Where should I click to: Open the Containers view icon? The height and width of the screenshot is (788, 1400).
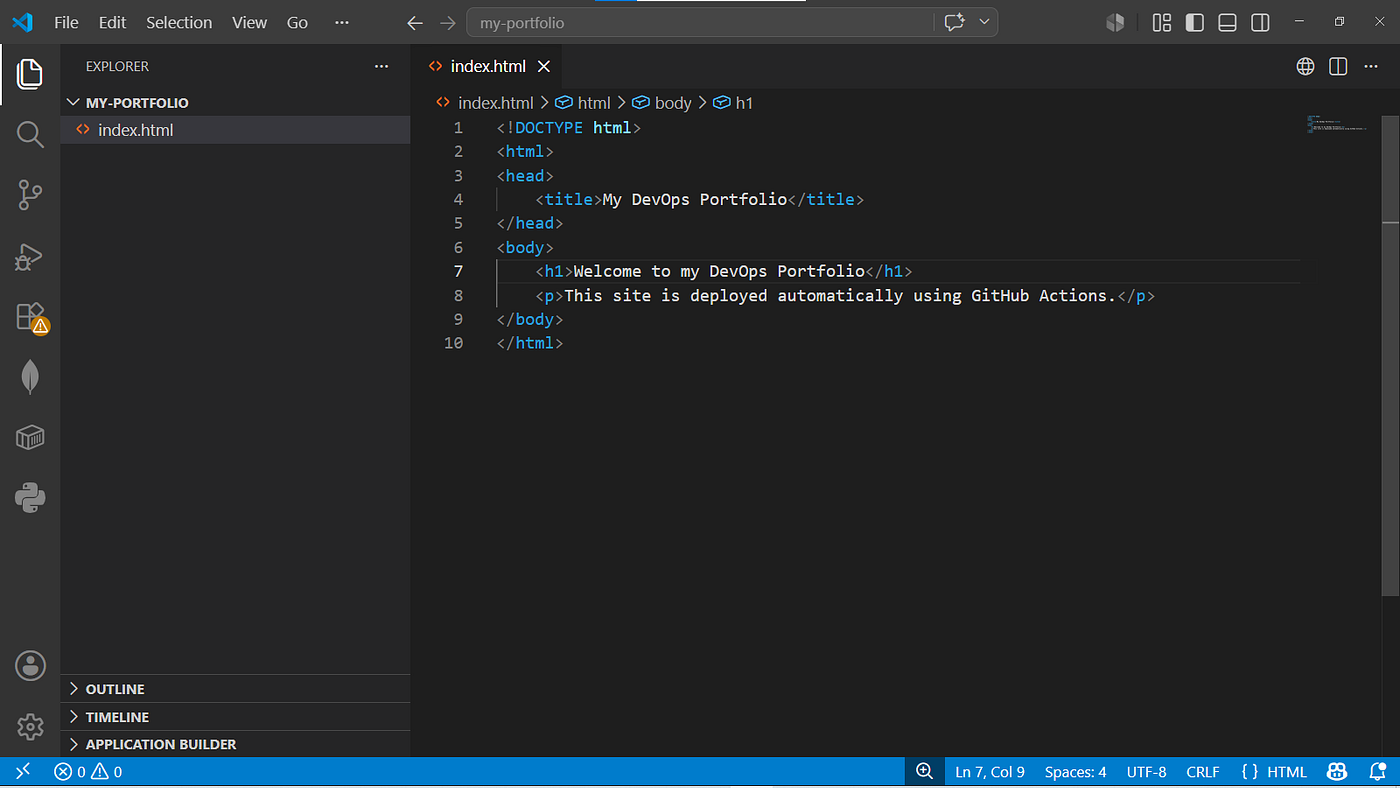coord(30,437)
